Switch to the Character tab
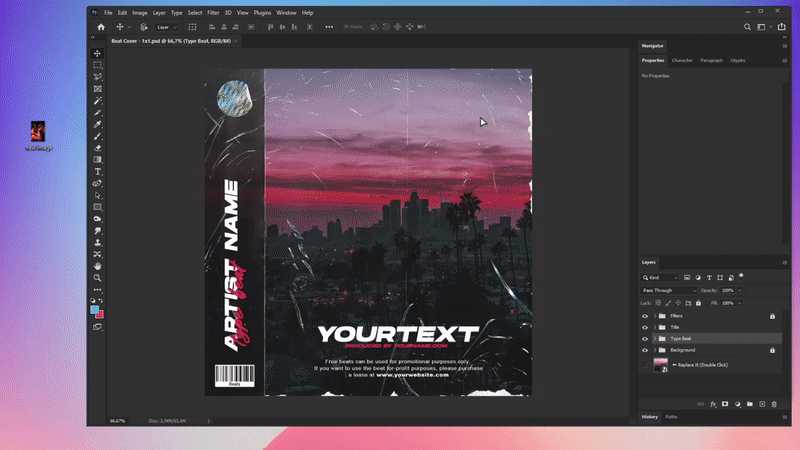Image resolution: width=800 pixels, height=450 pixels. click(682, 60)
